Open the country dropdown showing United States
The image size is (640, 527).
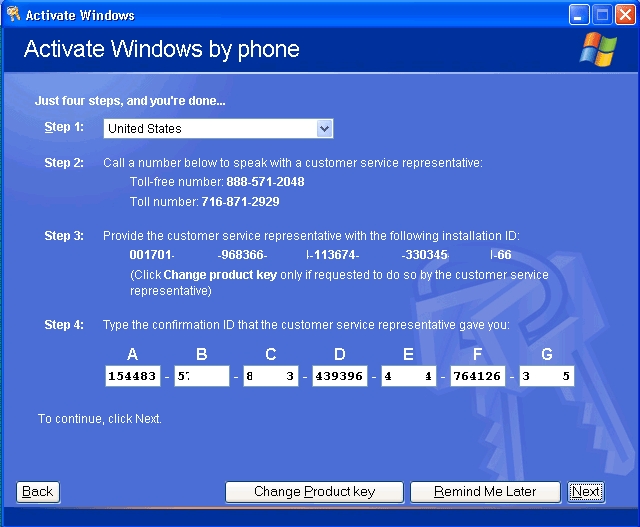click(218, 129)
